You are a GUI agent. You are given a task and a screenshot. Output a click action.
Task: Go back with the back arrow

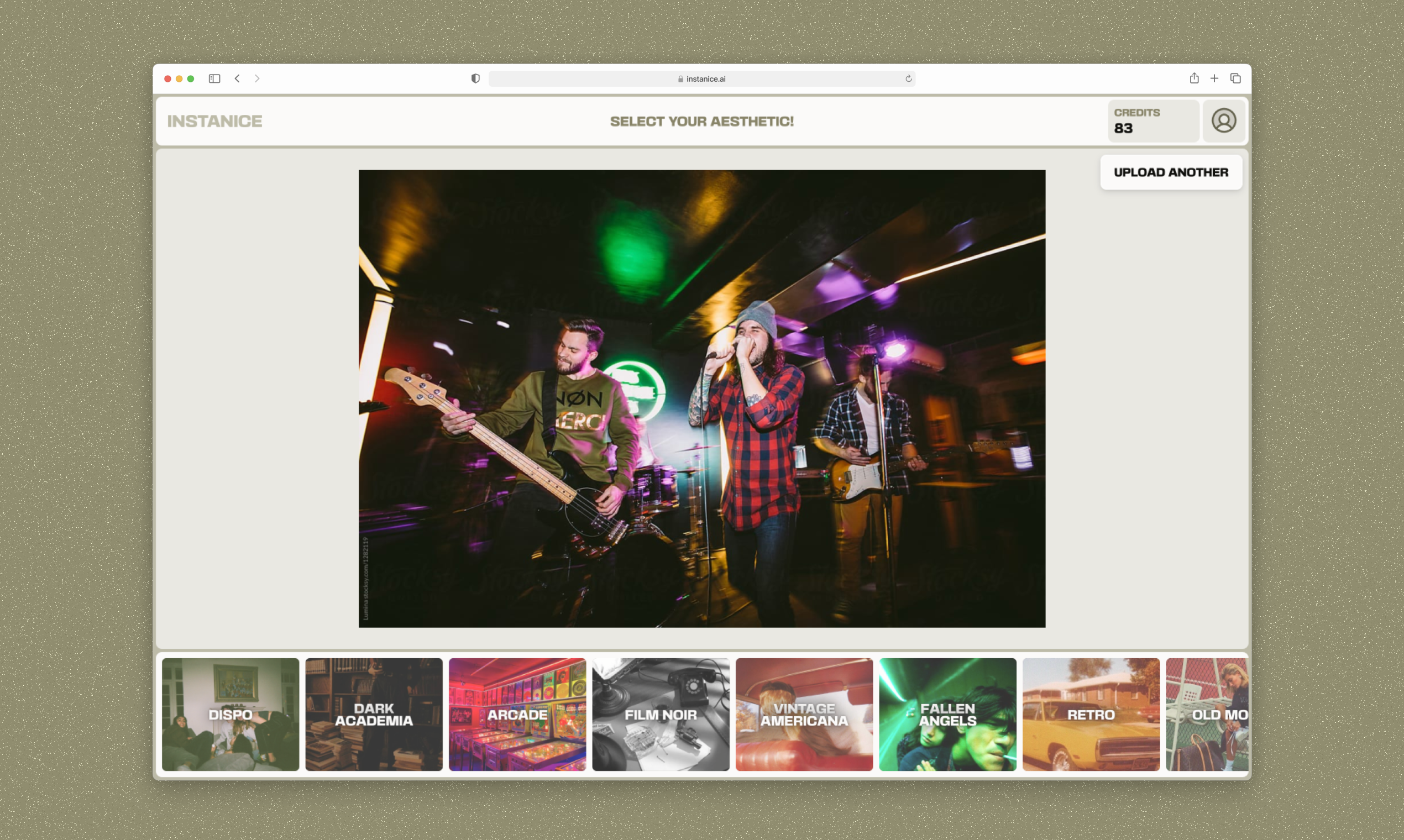(x=237, y=78)
